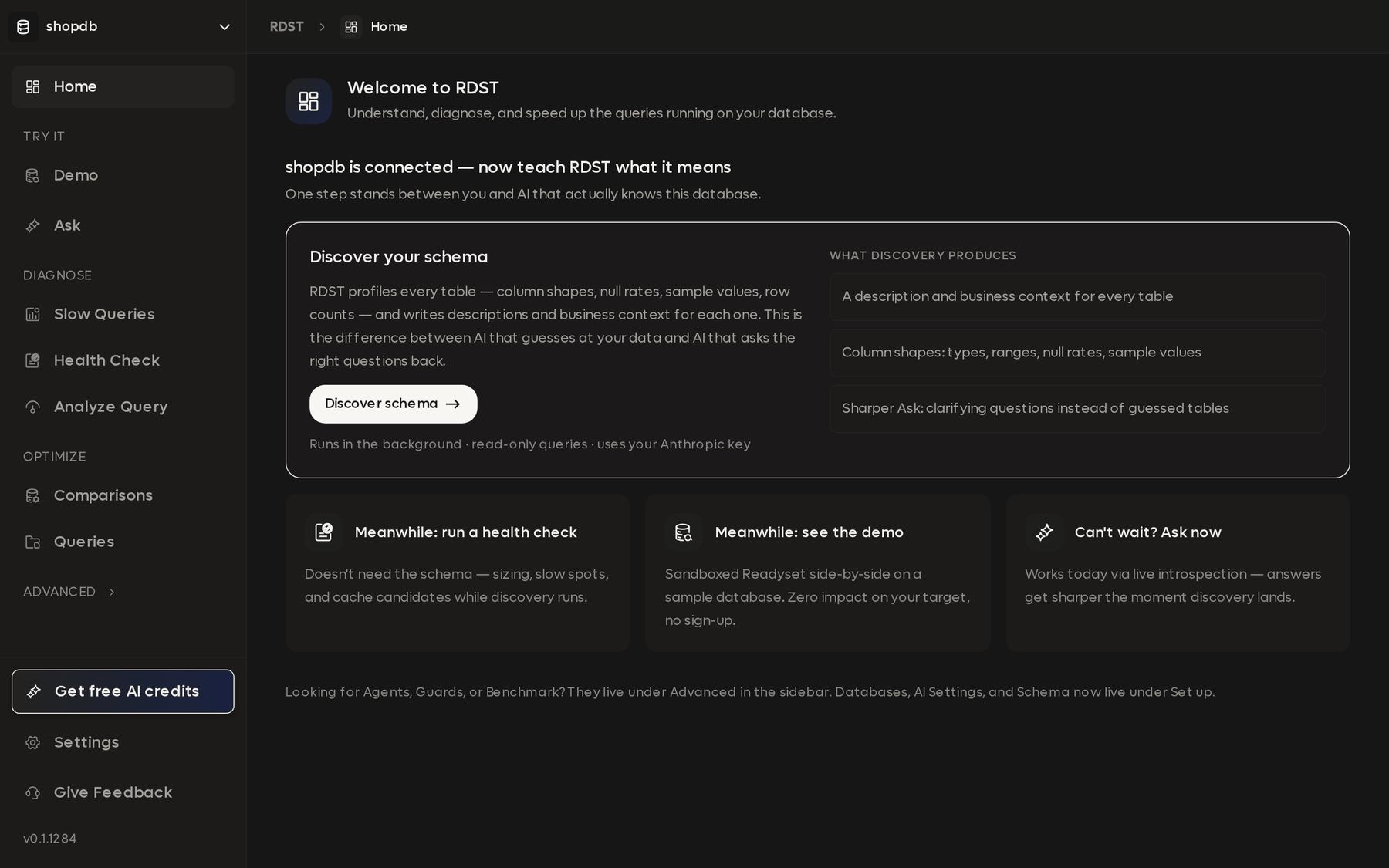Click the 'Column shapes' discovery item
Viewport: 1389px width, 868px height.
(x=1077, y=353)
